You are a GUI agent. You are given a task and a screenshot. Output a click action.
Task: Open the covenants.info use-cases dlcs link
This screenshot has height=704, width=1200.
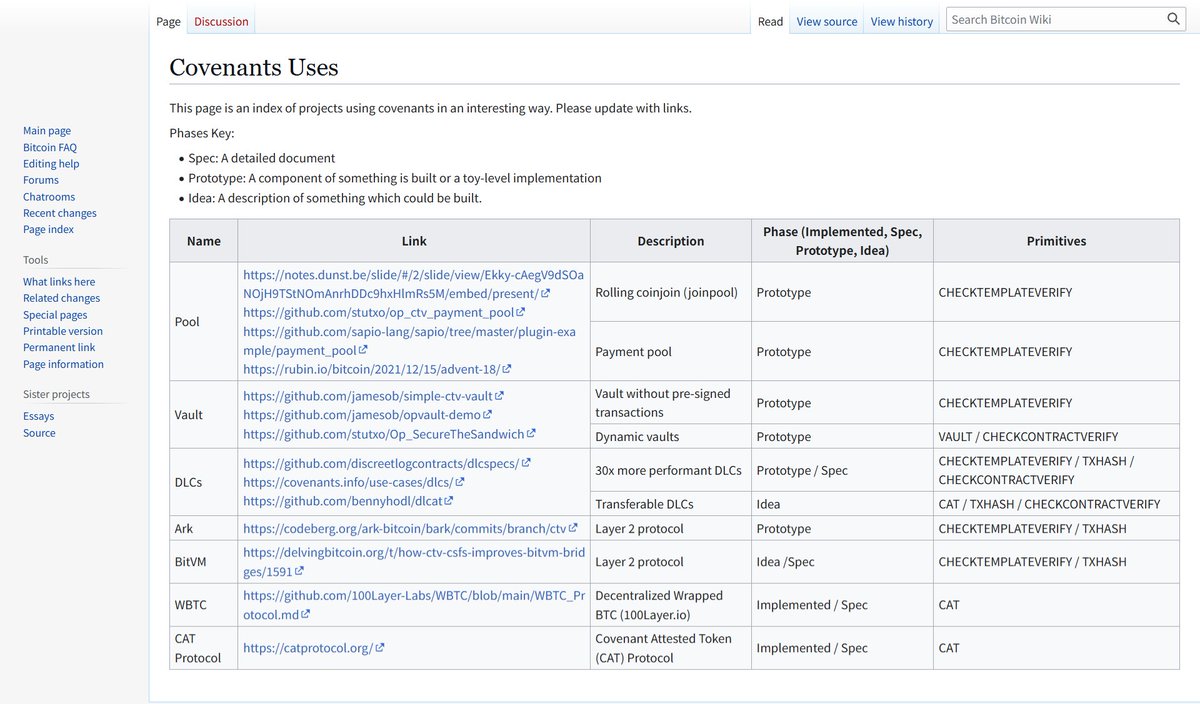[354, 482]
